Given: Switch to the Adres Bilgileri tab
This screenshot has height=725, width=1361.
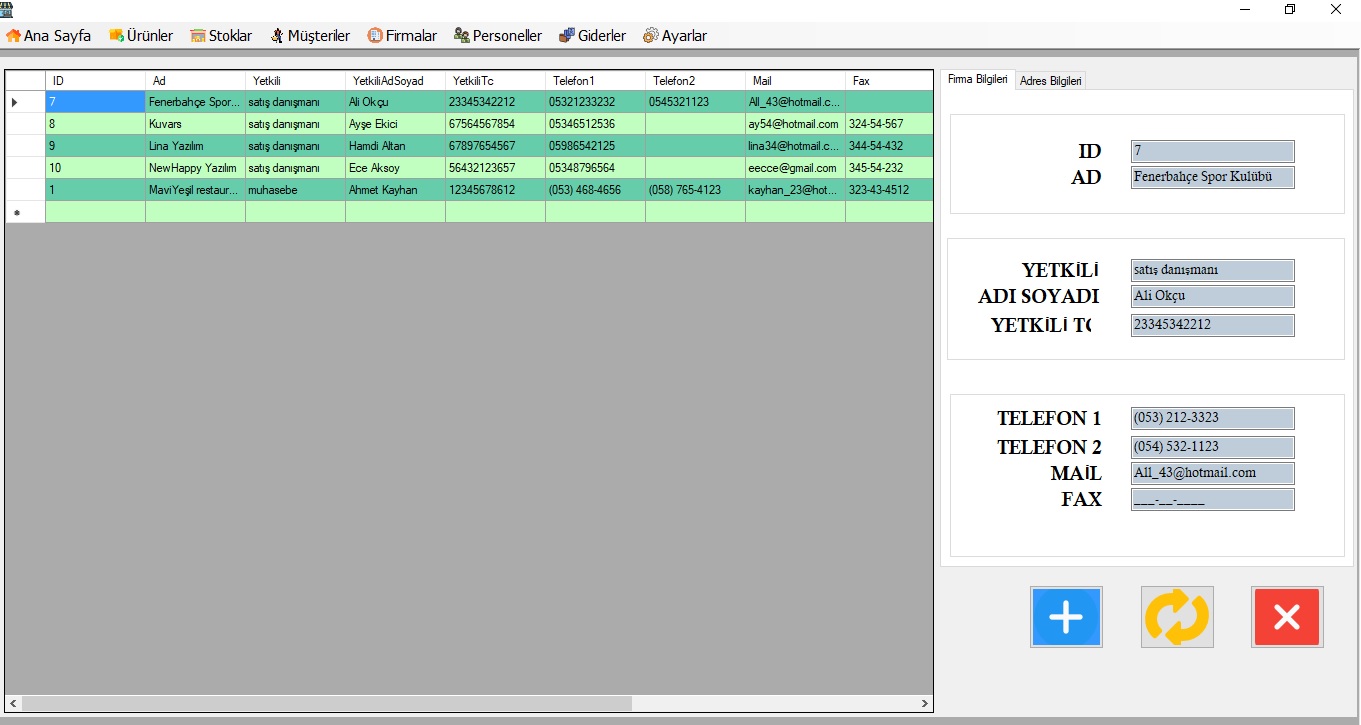Looking at the screenshot, I should click(x=1050, y=81).
